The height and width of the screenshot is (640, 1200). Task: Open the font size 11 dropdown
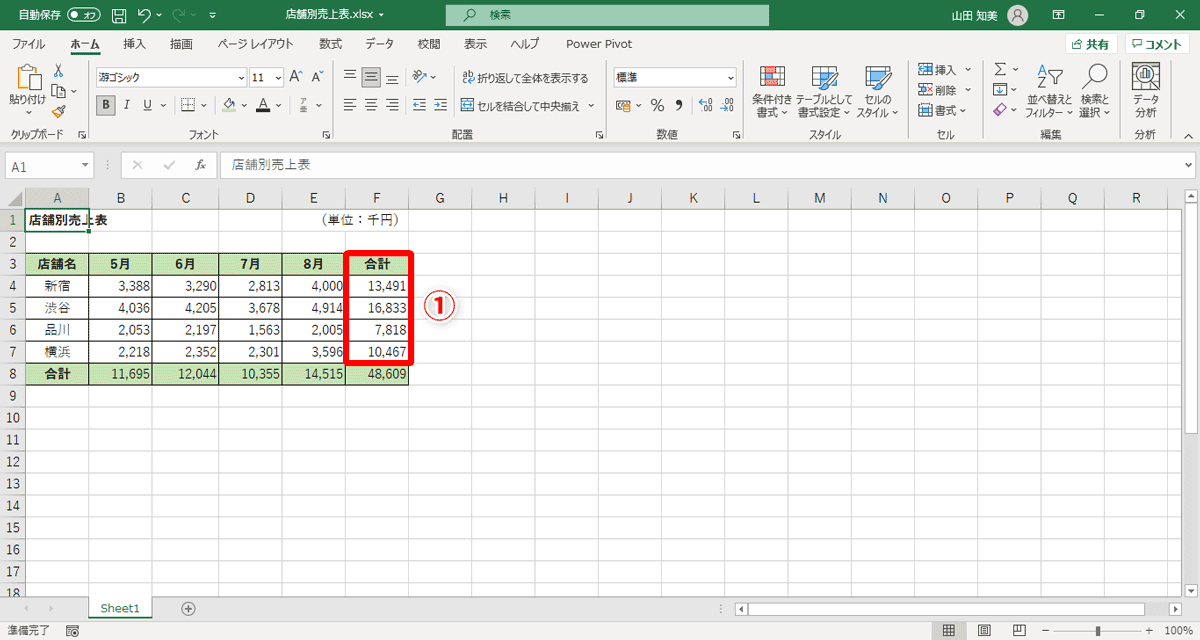[278, 77]
